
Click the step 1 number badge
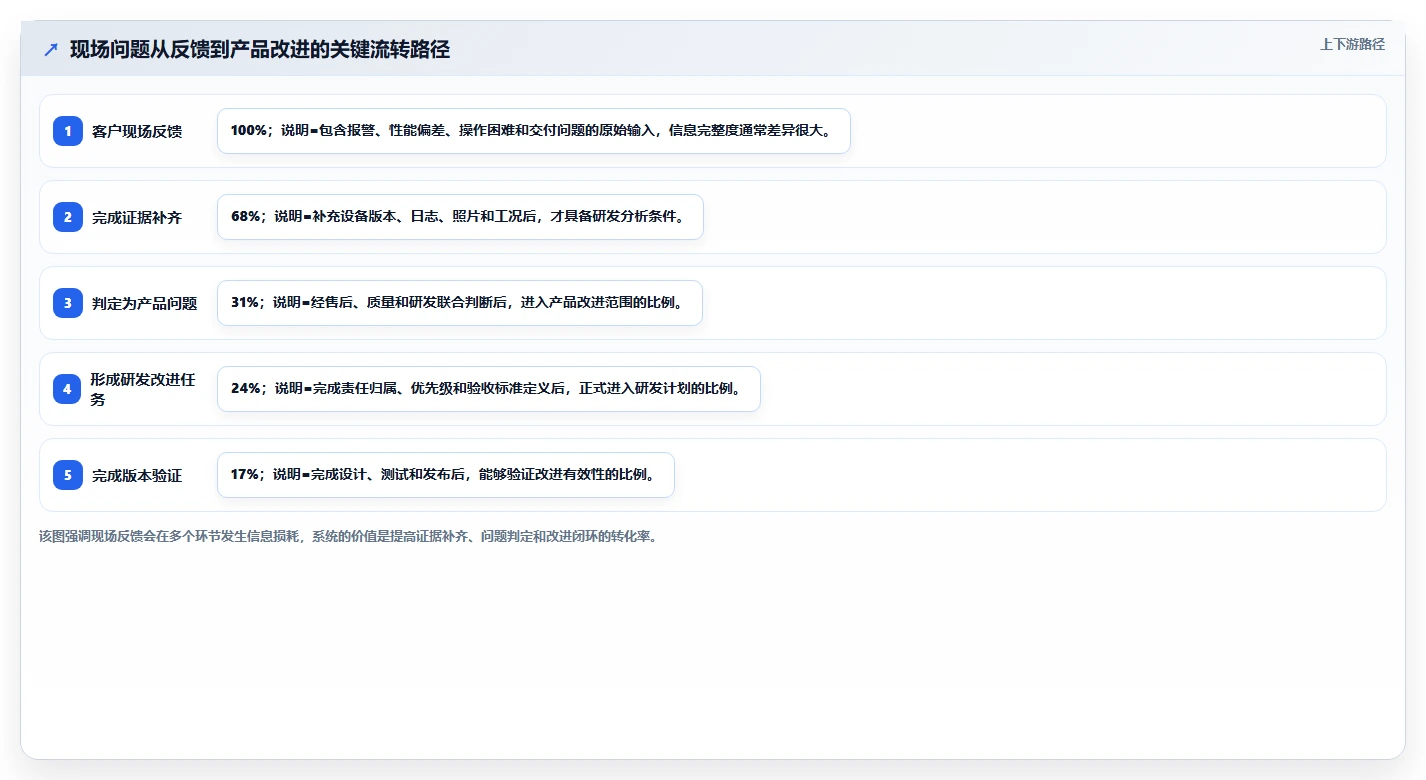(x=68, y=131)
